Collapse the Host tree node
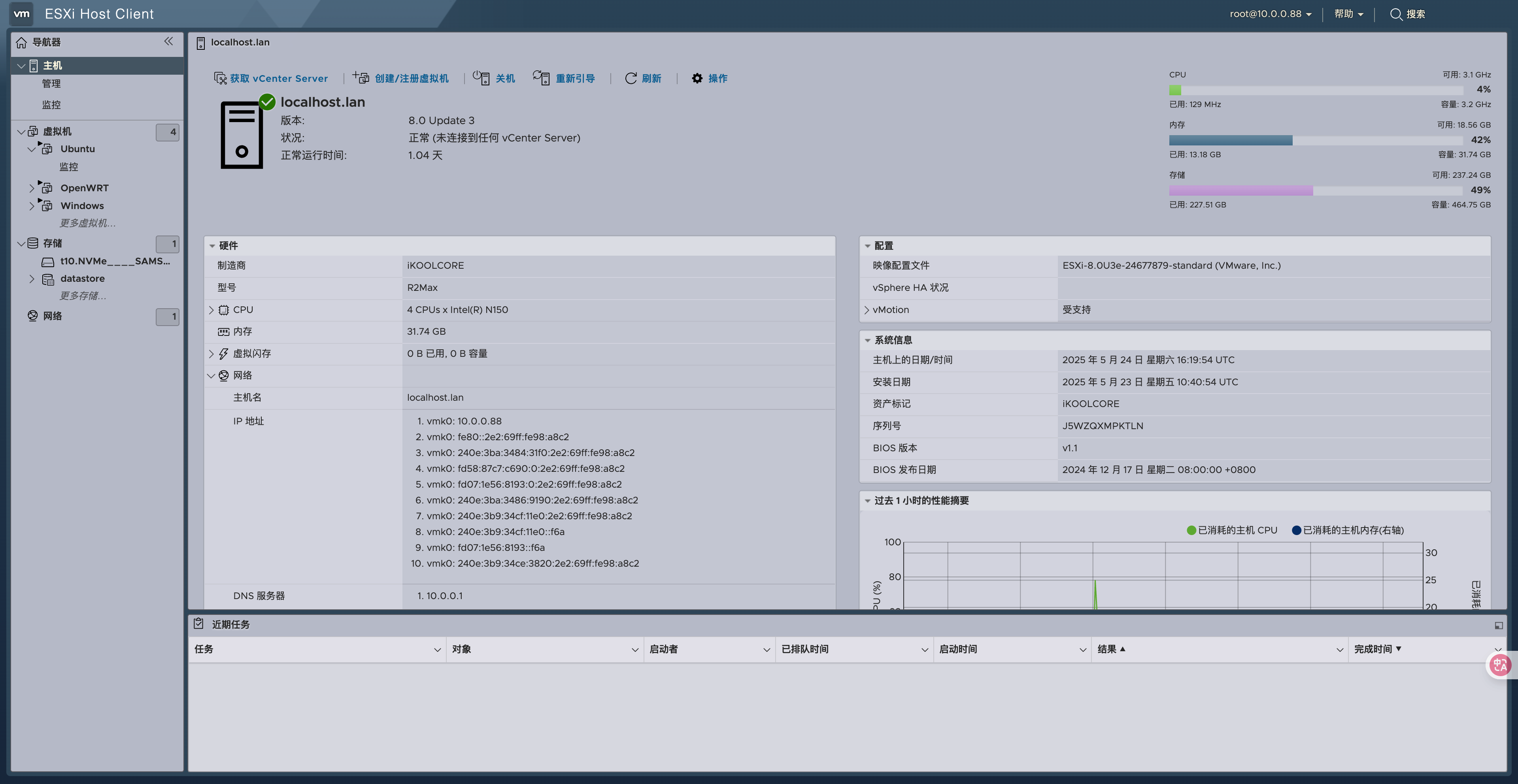Image resolution: width=1518 pixels, height=784 pixels. 21,66
